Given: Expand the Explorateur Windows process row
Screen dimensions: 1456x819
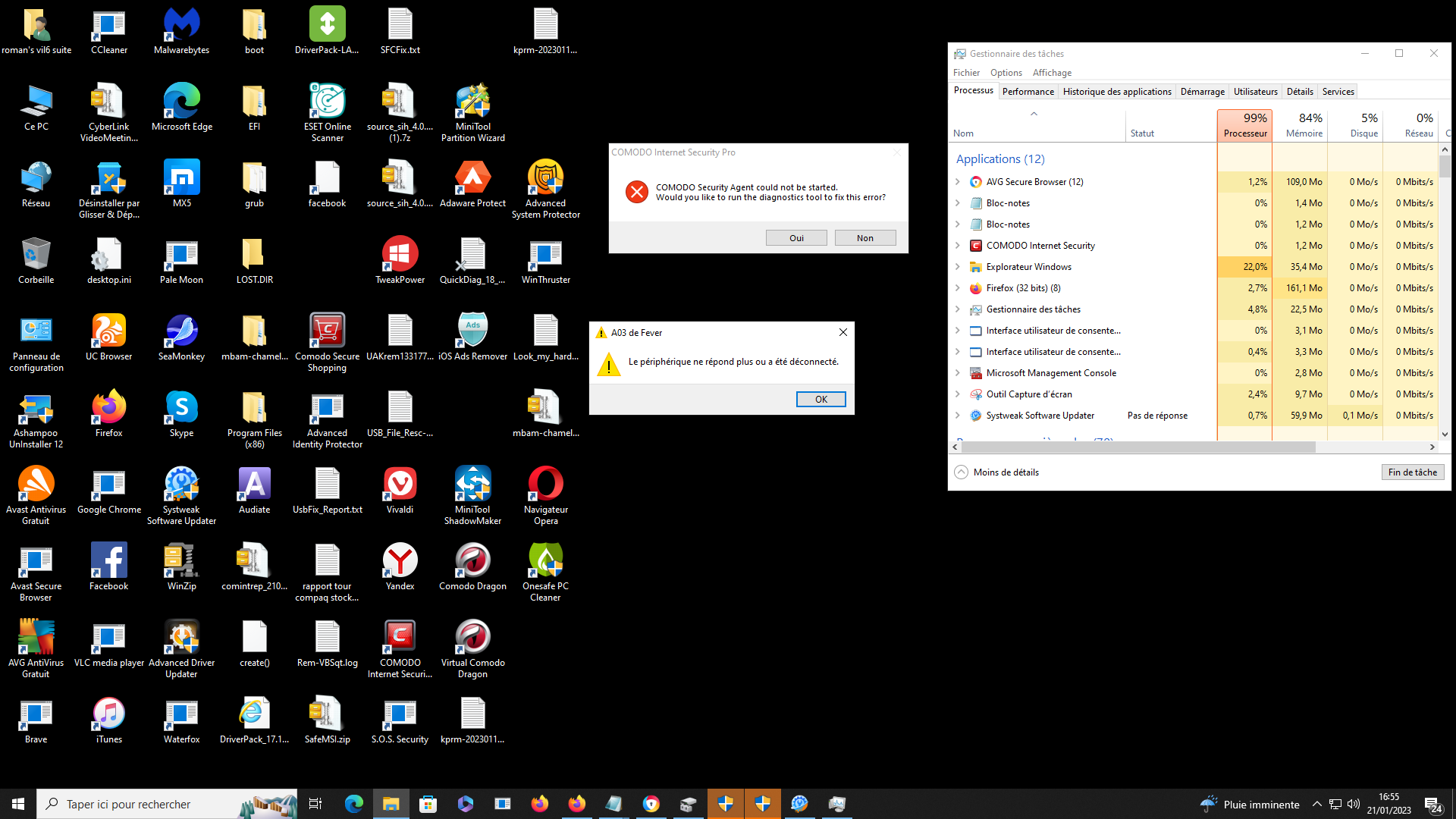Looking at the screenshot, I should tap(958, 267).
